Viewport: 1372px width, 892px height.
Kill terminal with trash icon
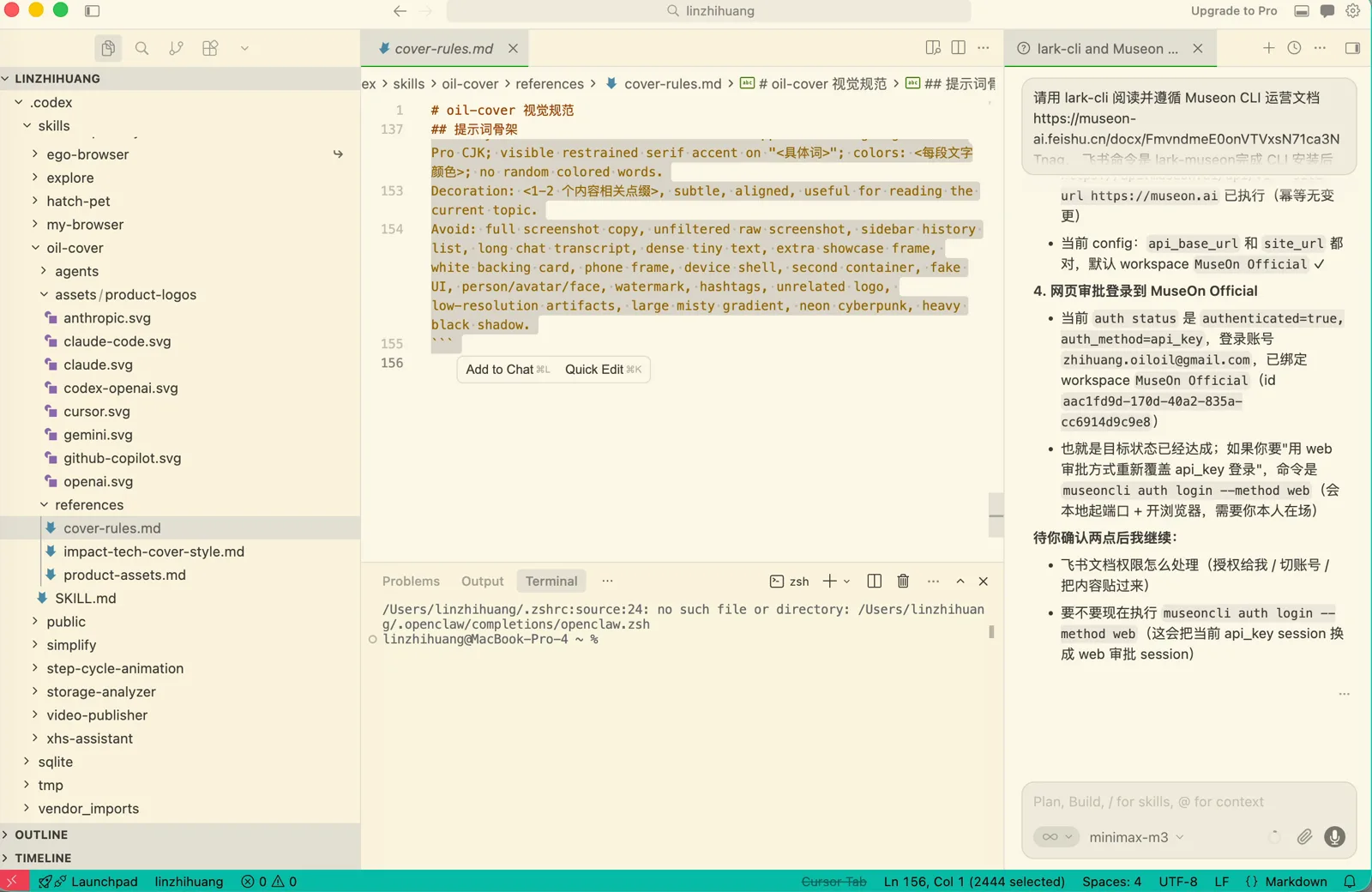coord(903,582)
